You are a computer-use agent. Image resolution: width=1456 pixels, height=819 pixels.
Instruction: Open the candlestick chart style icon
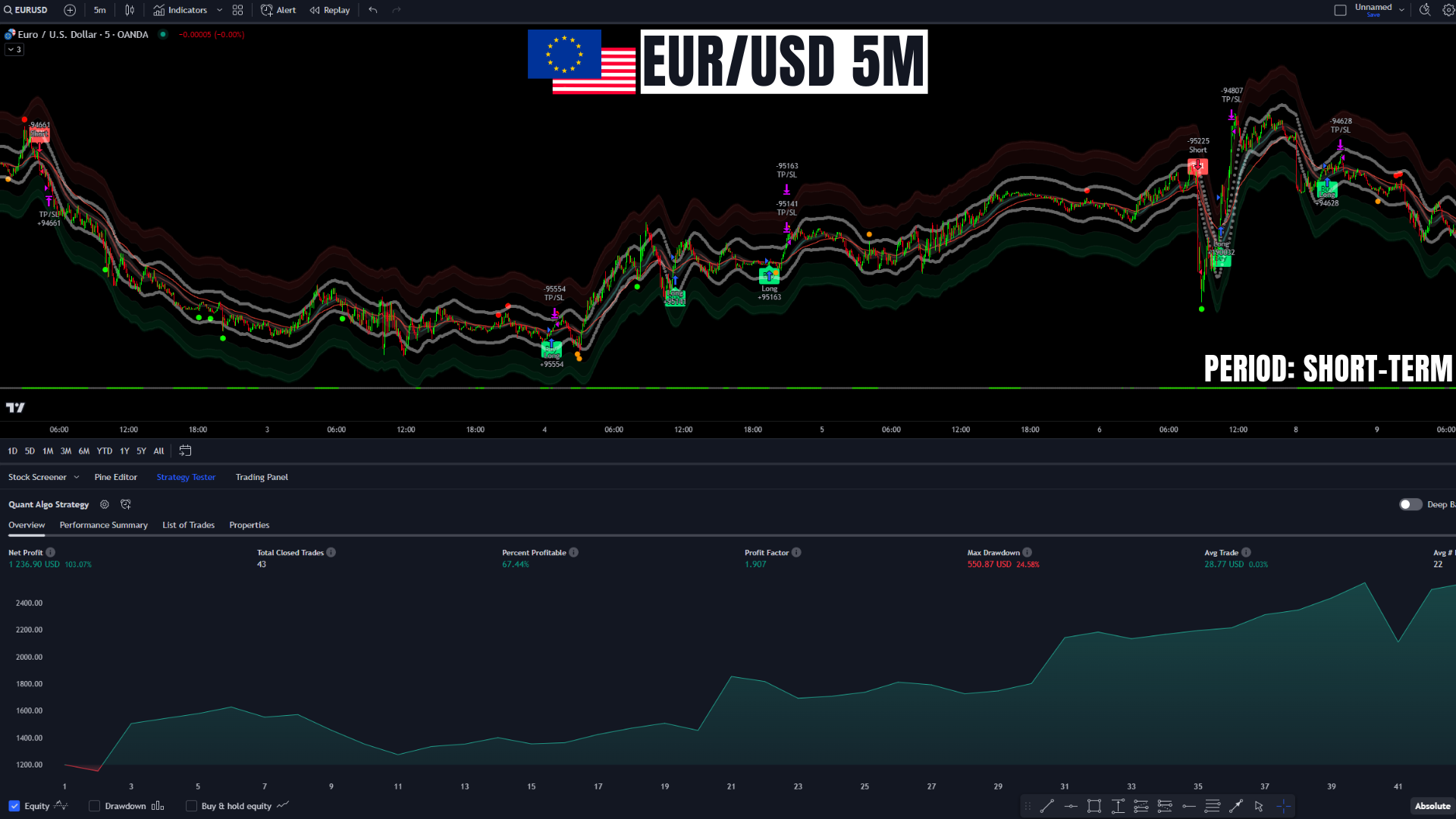tap(130, 10)
